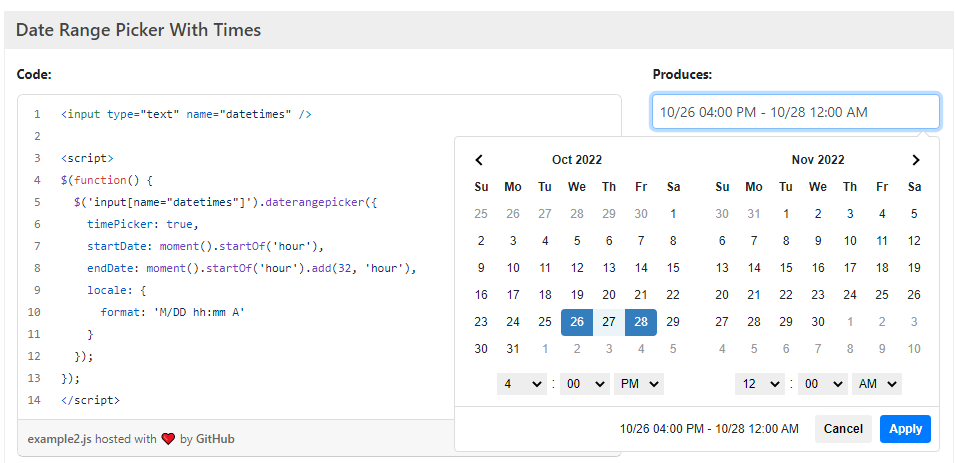Pick November 5 in right calendar
Screen dimensions: 955x463
point(914,214)
